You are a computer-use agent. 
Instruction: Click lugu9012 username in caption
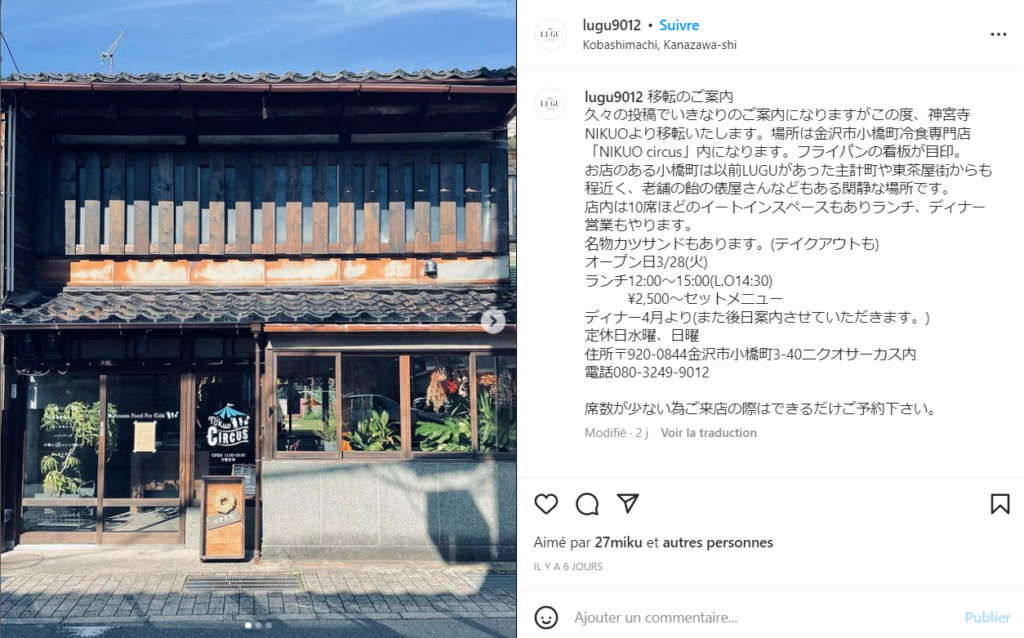point(614,97)
